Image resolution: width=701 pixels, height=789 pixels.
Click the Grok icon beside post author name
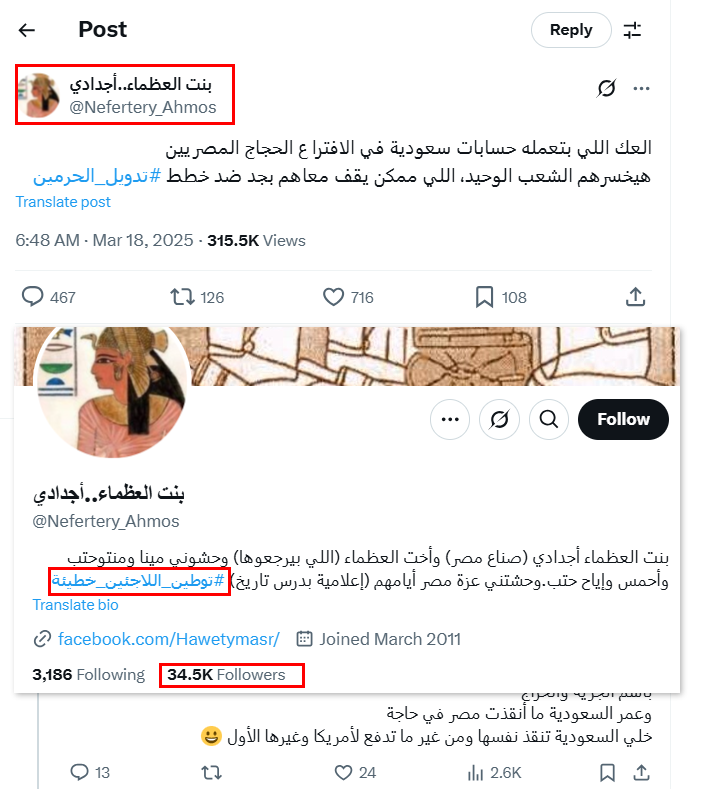point(606,89)
